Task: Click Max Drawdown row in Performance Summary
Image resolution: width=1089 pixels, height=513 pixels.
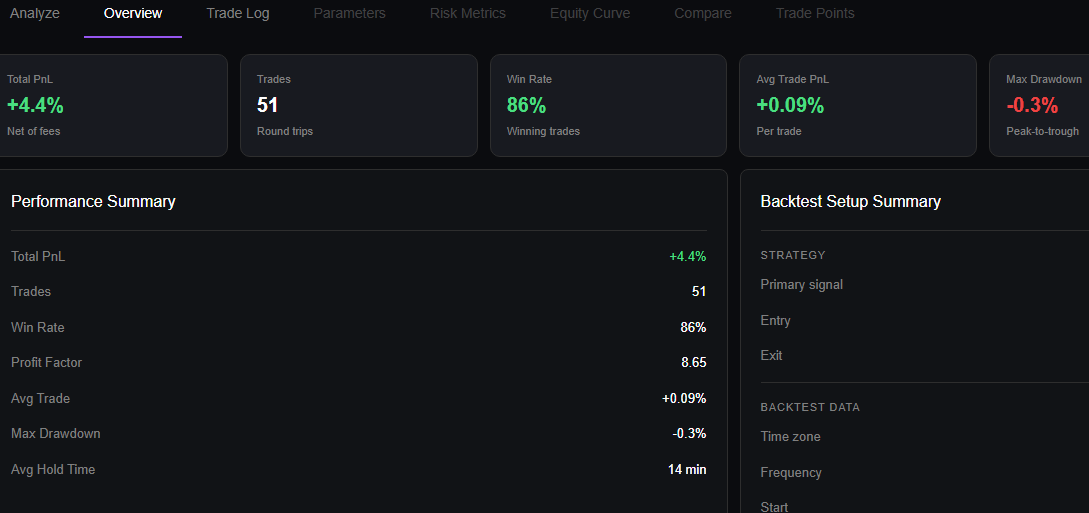Action: [x=358, y=433]
